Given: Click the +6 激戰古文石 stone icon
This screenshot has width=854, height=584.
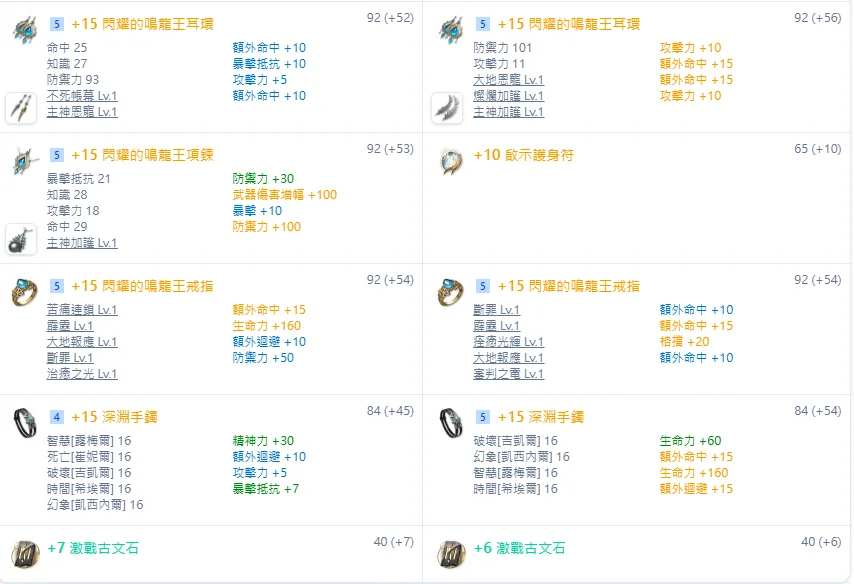Looking at the screenshot, I should (x=451, y=553).
